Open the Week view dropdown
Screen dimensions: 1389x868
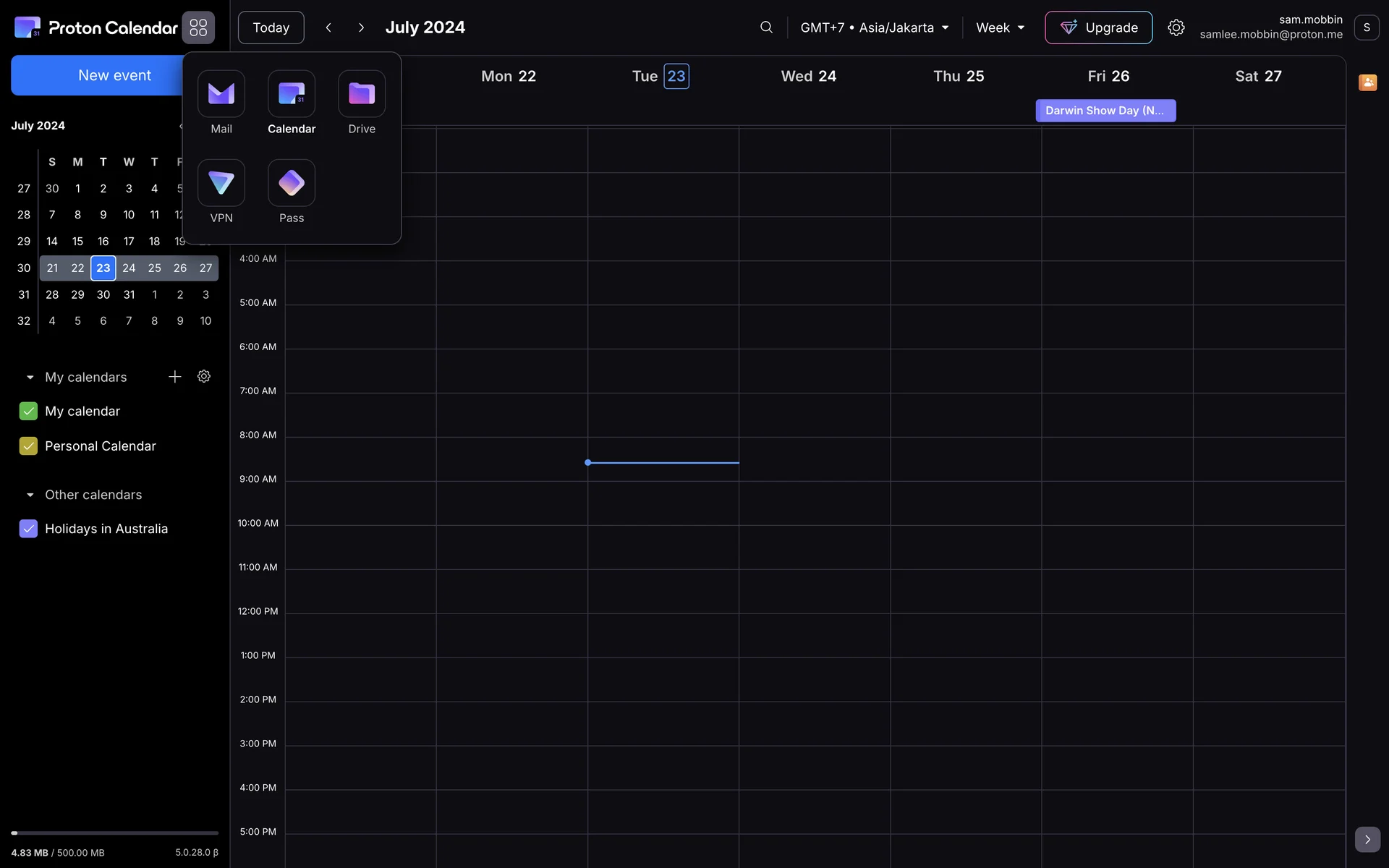1000,27
